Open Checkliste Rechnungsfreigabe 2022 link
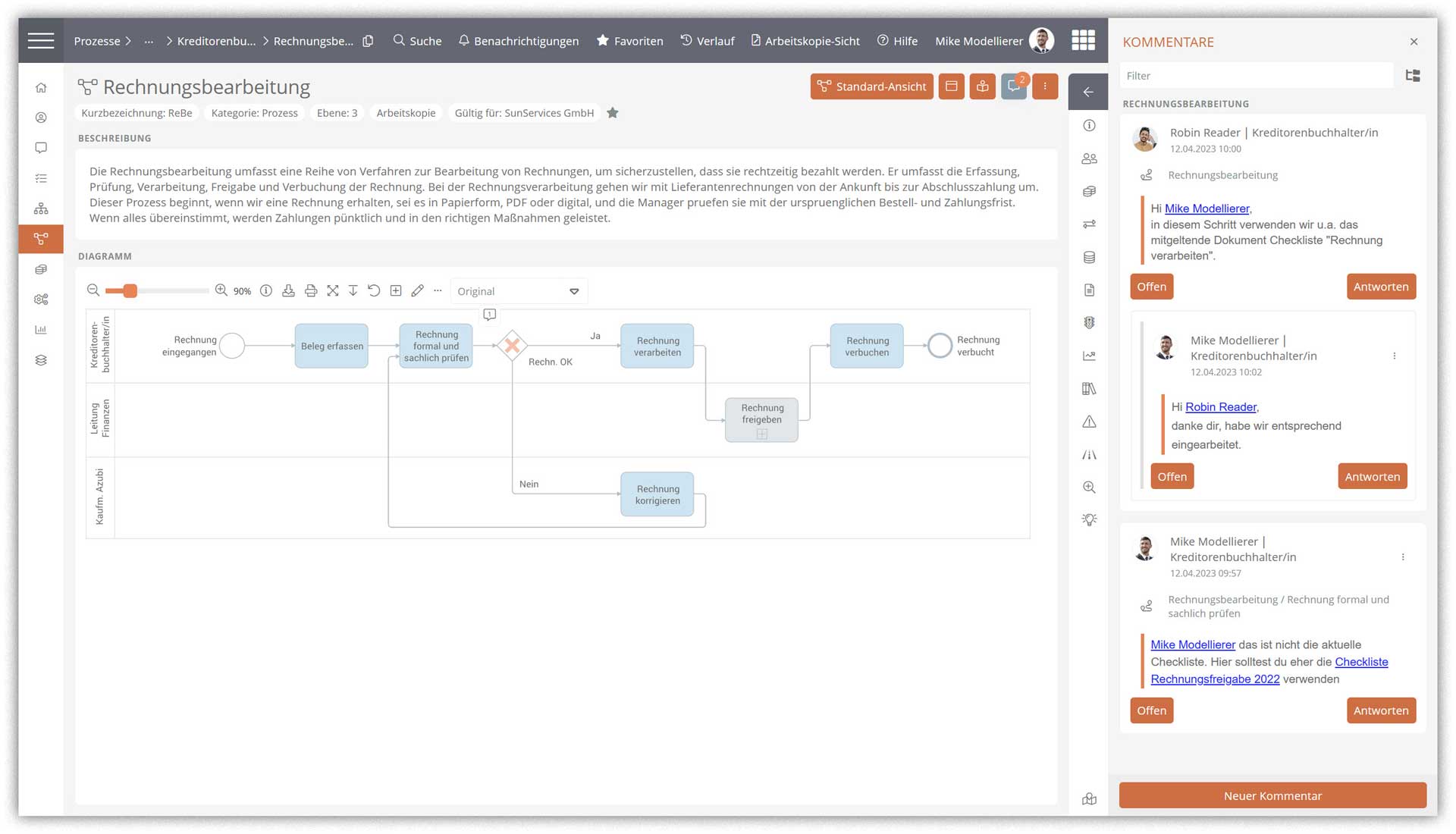Image resolution: width=1456 pixels, height=834 pixels. (x=1215, y=679)
